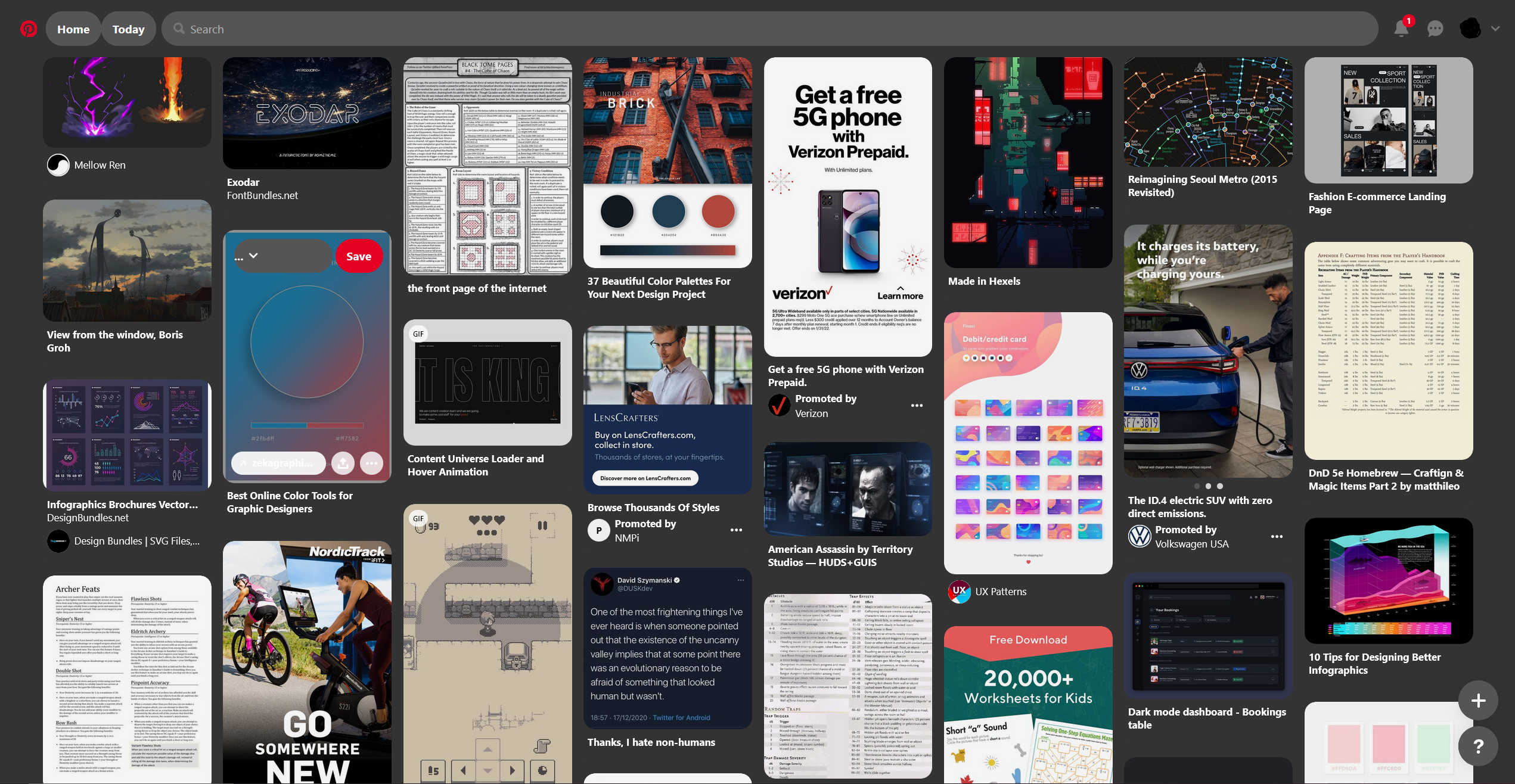The image size is (1515, 784).
Task: Click Discover more on LensCrafters.com
Action: tap(645, 478)
